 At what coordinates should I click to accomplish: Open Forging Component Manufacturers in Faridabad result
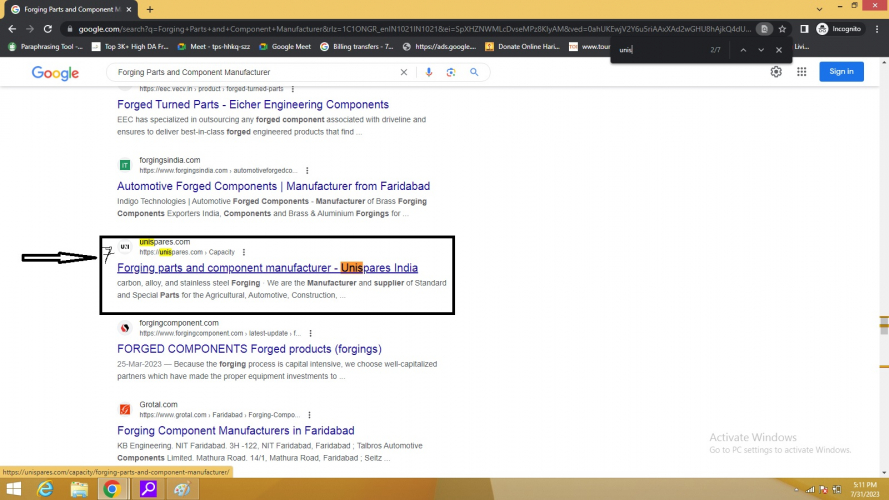236,430
